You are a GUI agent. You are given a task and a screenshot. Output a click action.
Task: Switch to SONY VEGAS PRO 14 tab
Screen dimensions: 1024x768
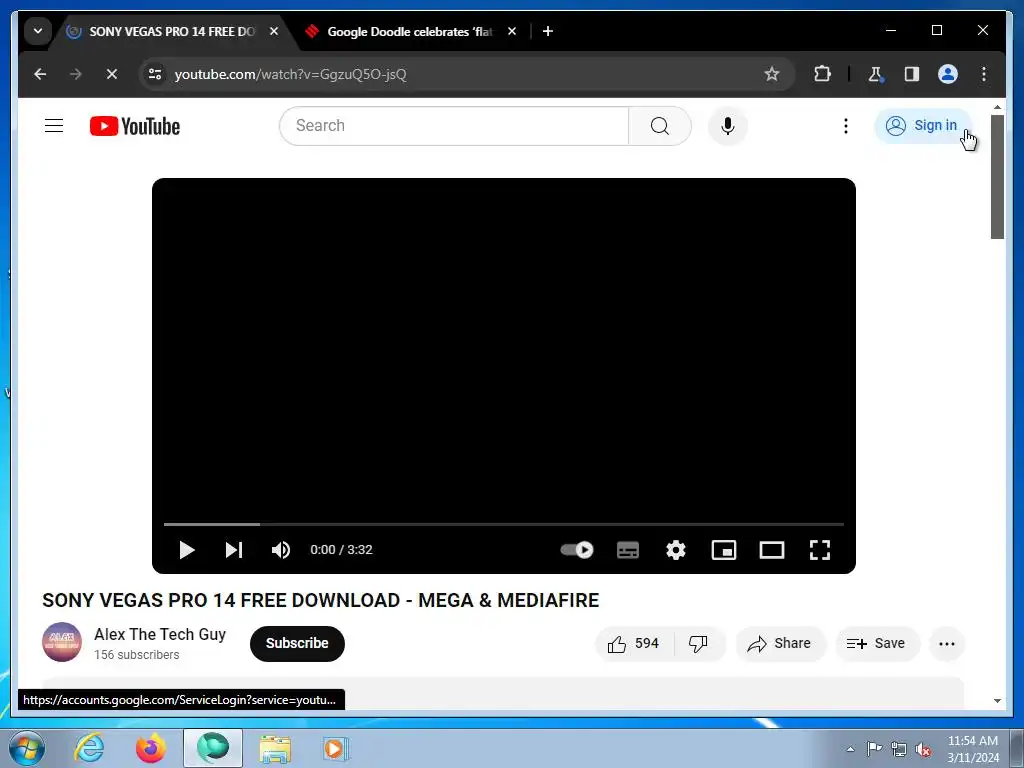tap(170, 31)
